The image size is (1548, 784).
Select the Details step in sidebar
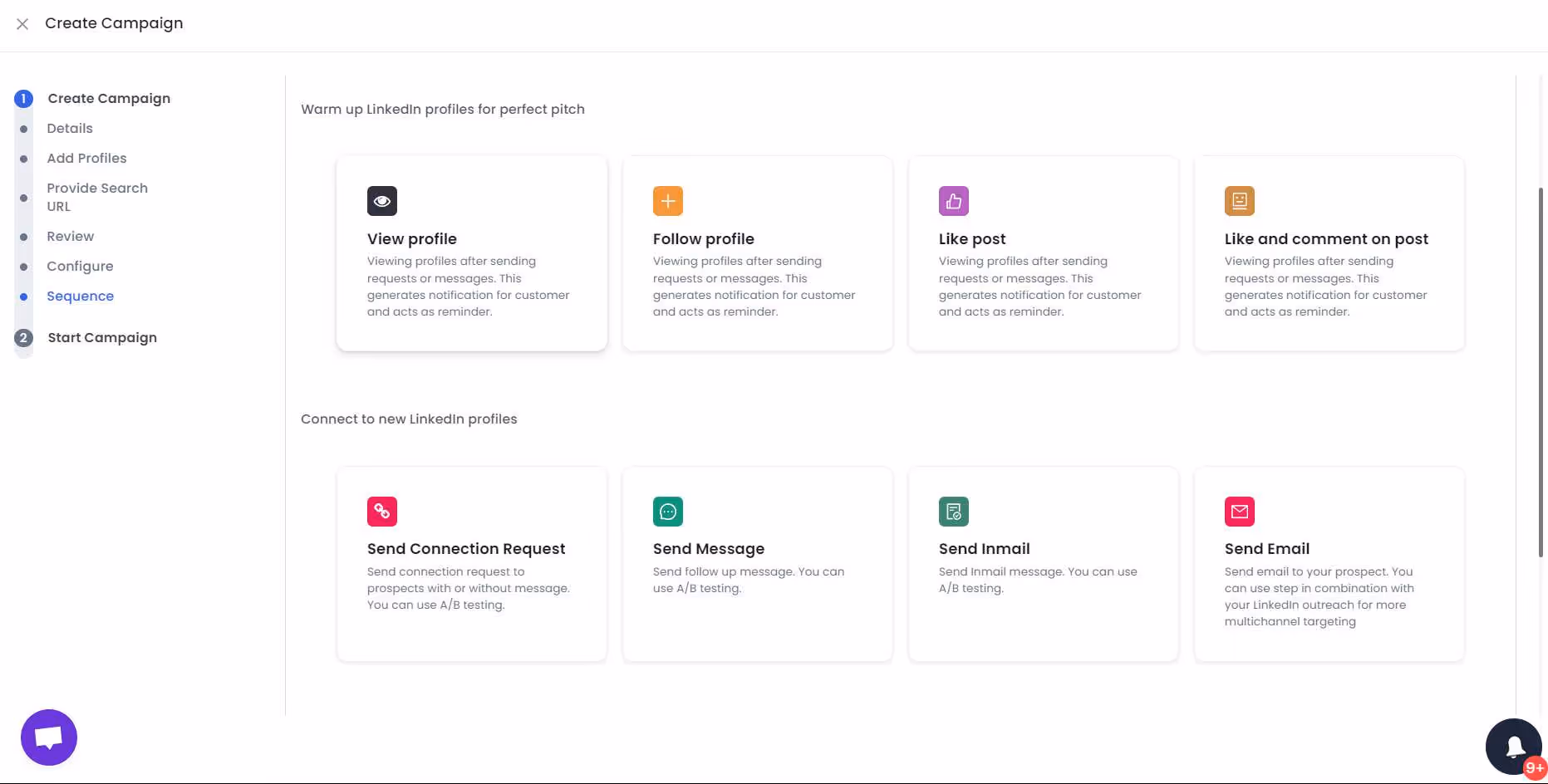click(x=69, y=128)
